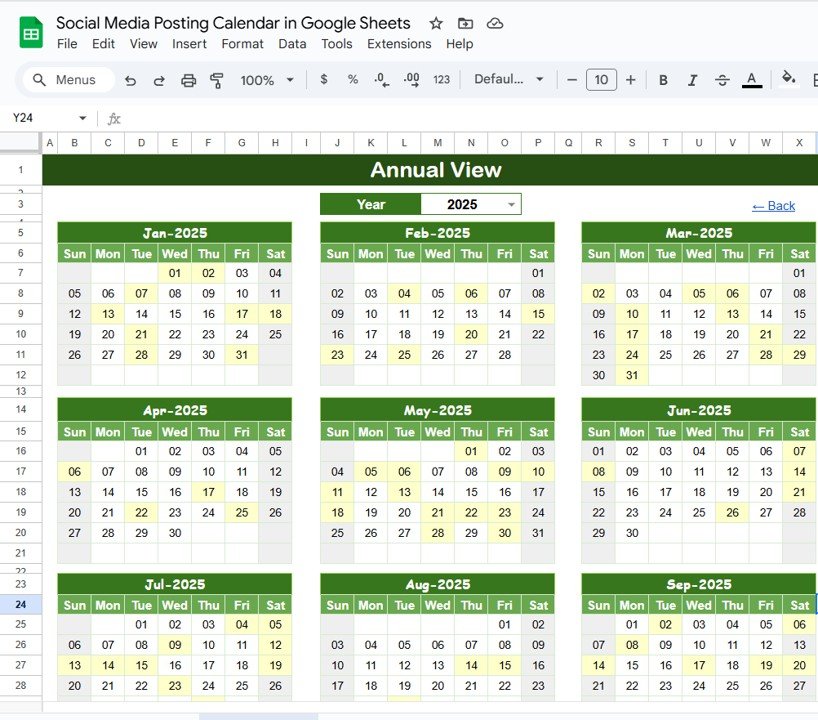Click the undo arrow icon

coord(130,80)
